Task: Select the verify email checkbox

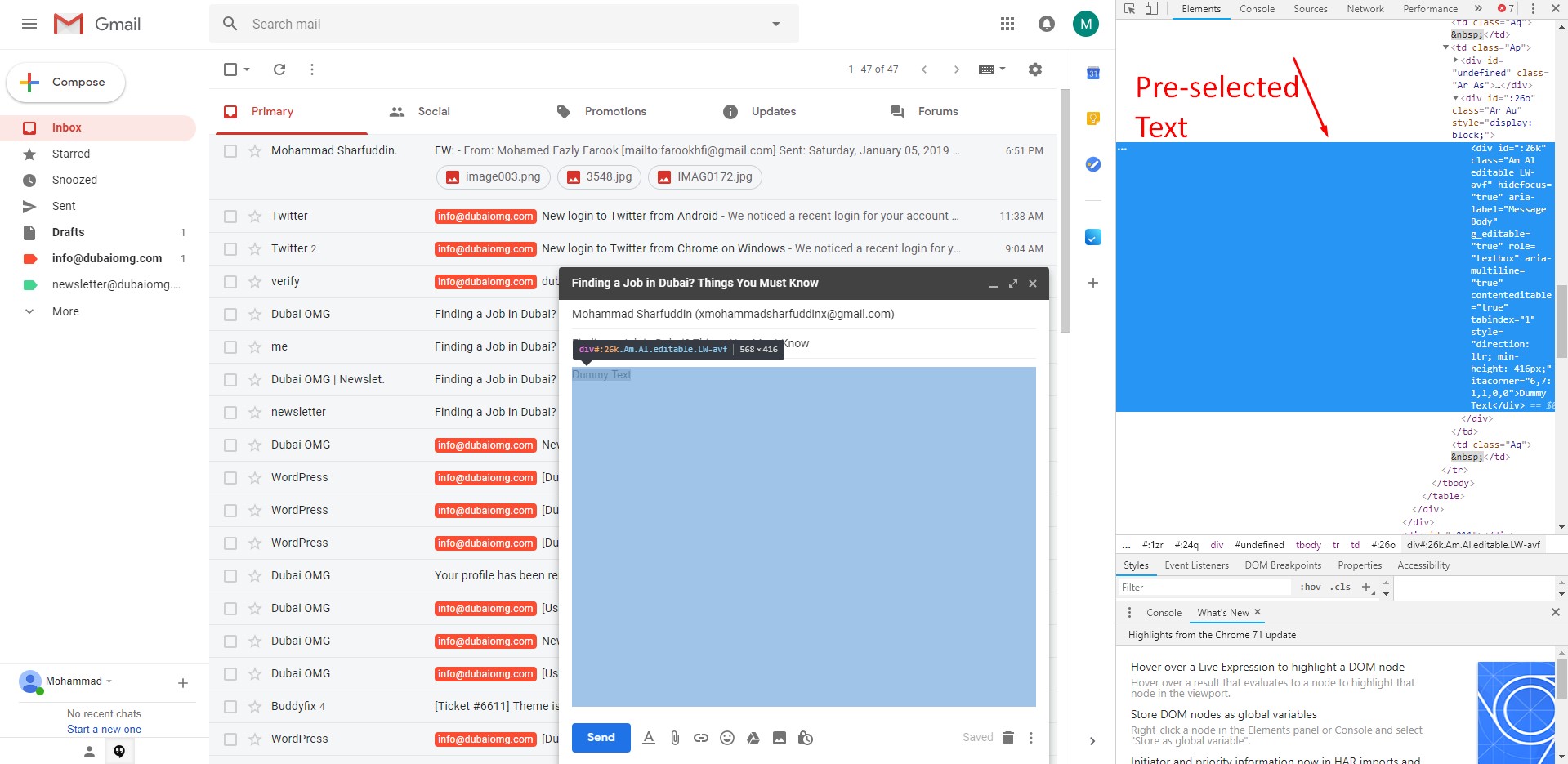Action: click(x=230, y=282)
